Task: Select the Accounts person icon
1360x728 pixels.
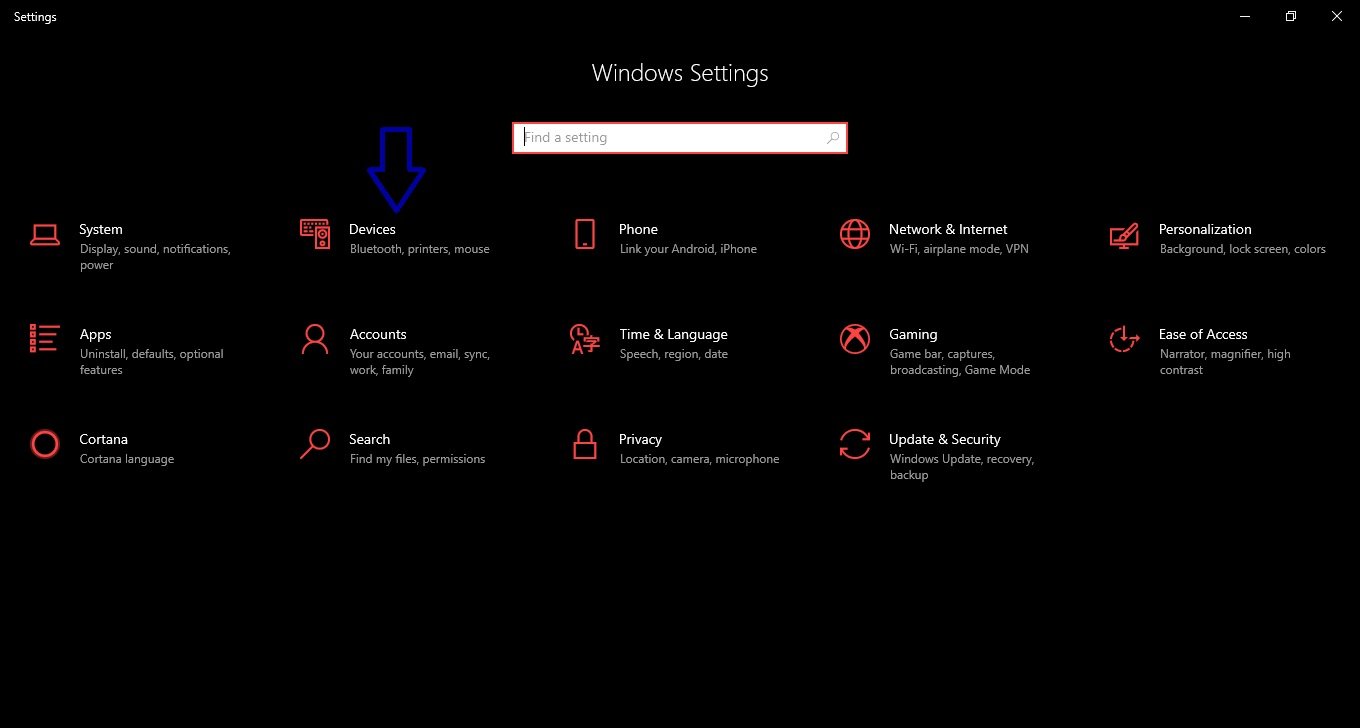Action: (315, 339)
